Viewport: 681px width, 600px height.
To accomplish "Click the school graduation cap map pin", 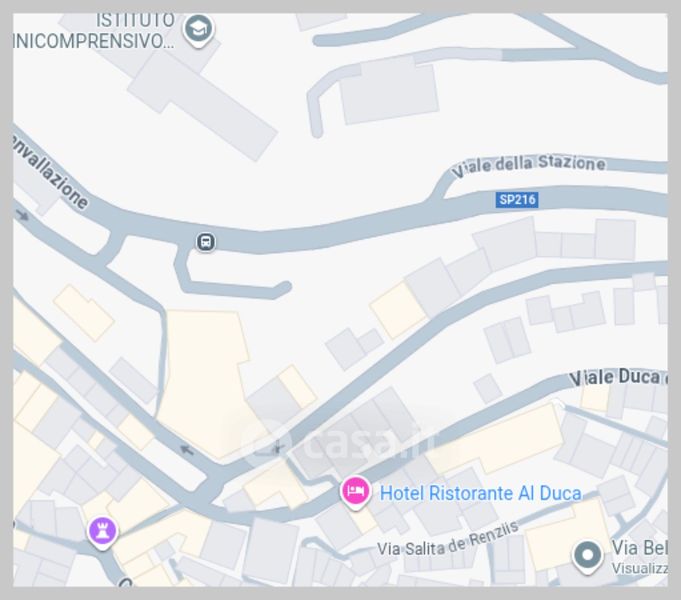I will (198, 30).
